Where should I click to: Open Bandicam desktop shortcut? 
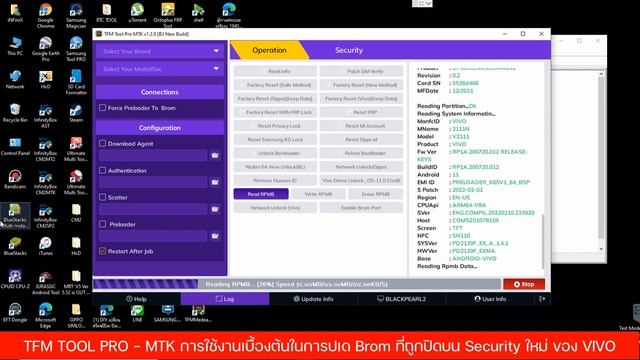[15, 180]
